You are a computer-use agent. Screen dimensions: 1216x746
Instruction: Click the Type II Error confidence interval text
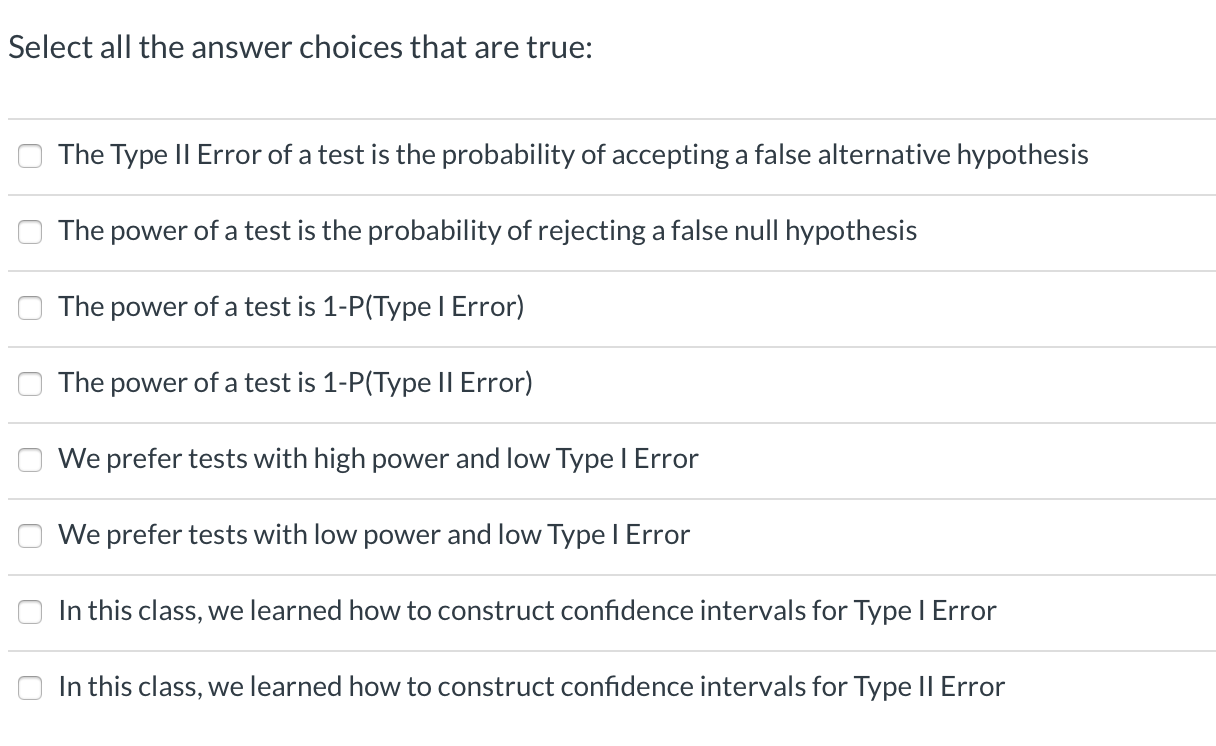tap(531, 688)
